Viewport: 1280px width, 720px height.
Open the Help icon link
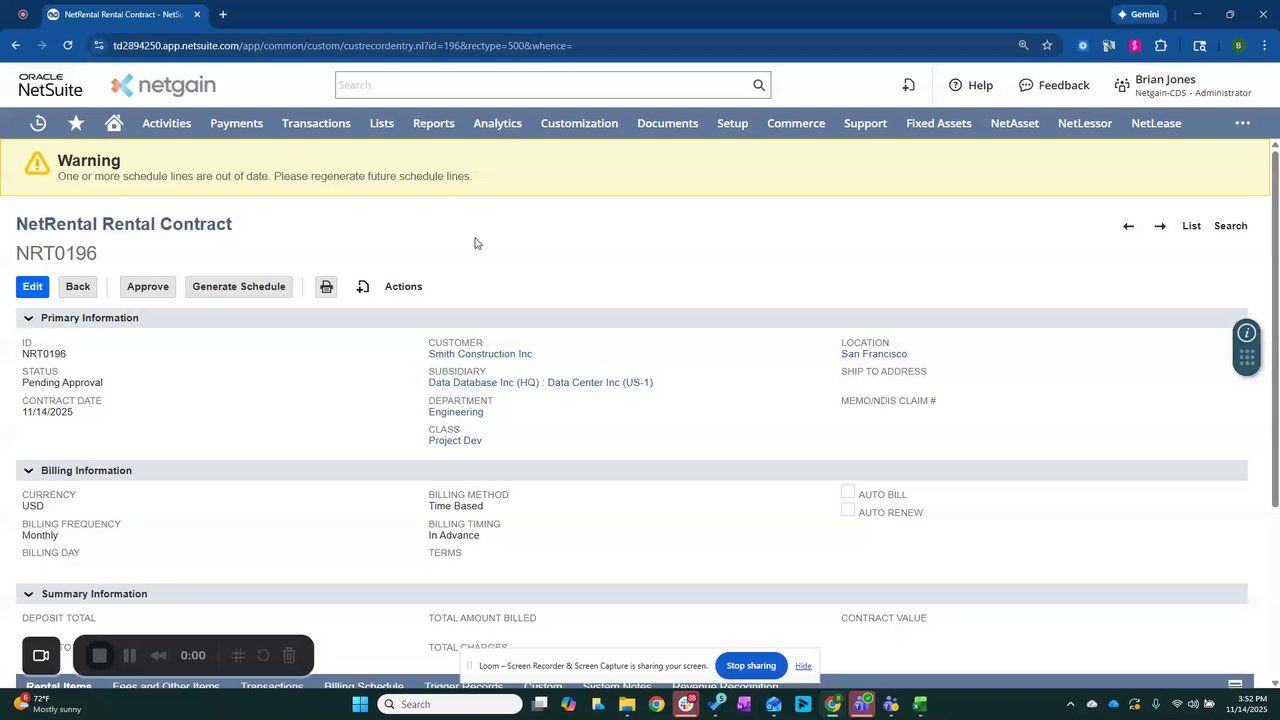tap(971, 85)
